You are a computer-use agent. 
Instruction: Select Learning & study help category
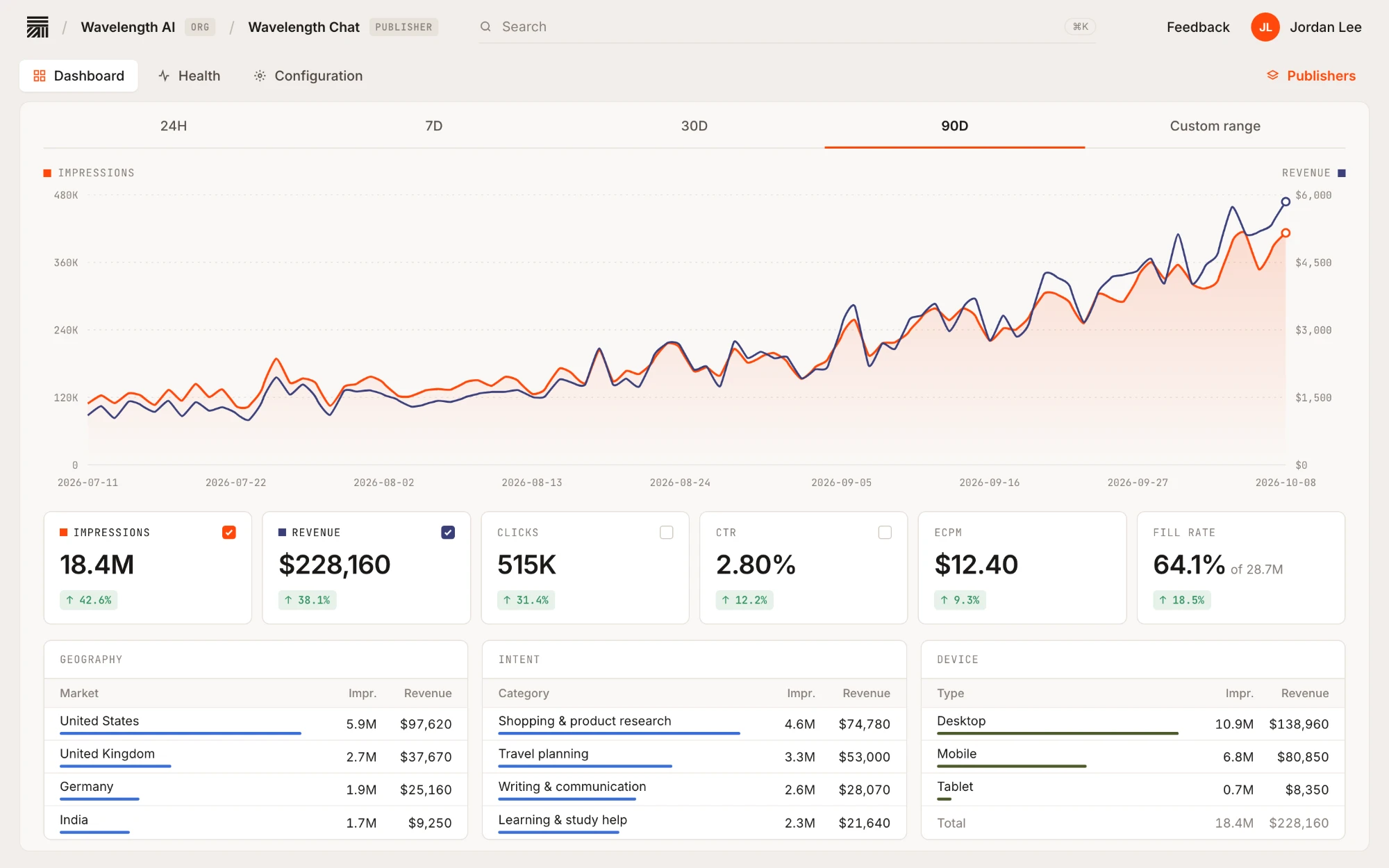(694, 823)
